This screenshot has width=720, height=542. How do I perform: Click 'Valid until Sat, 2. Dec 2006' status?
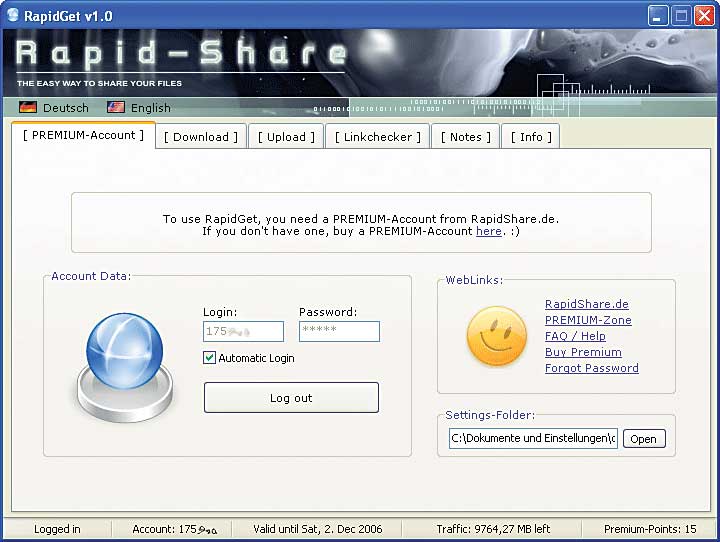tap(318, 529)
